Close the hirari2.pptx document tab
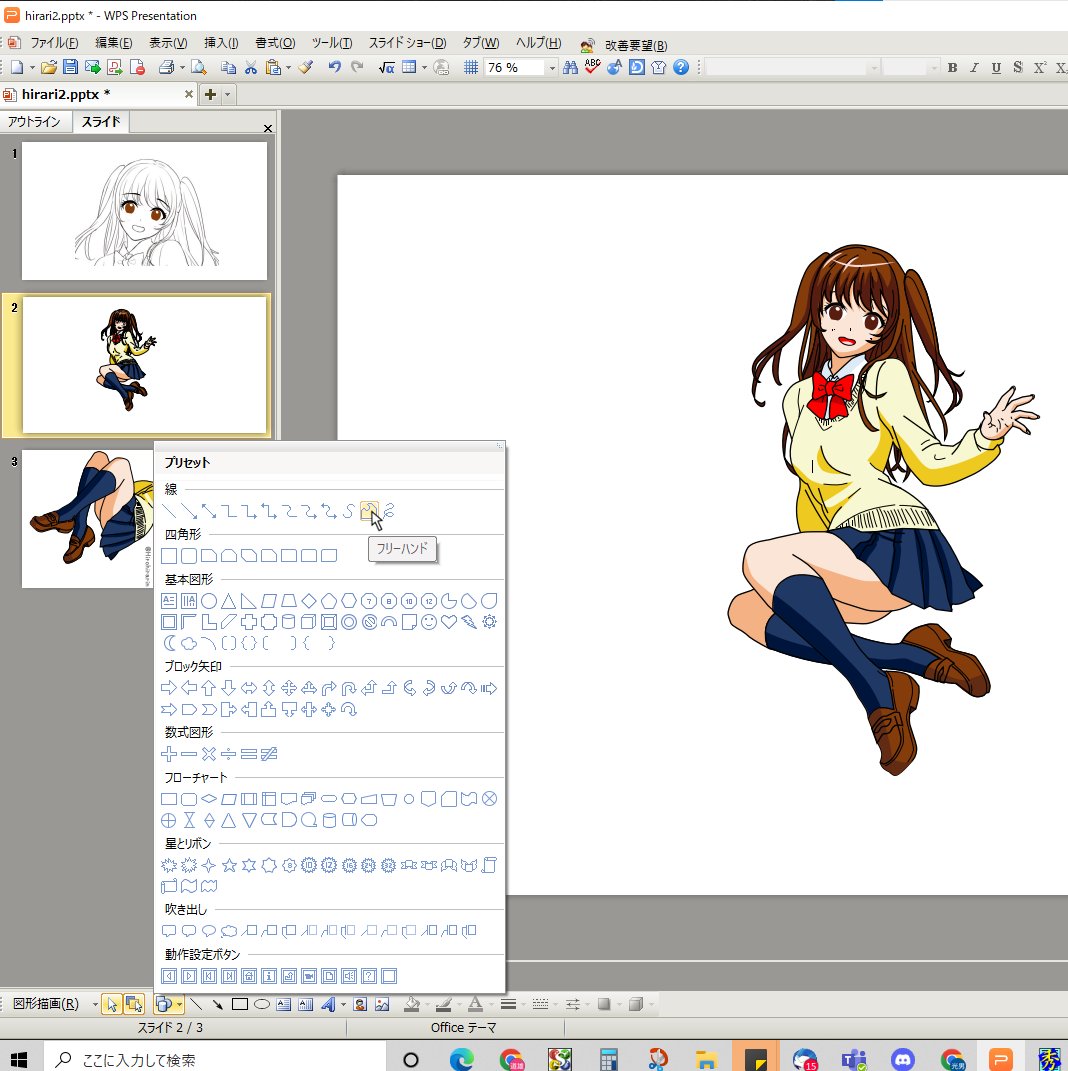This screenshot has height=1071, width=1068. pos(188,94)
